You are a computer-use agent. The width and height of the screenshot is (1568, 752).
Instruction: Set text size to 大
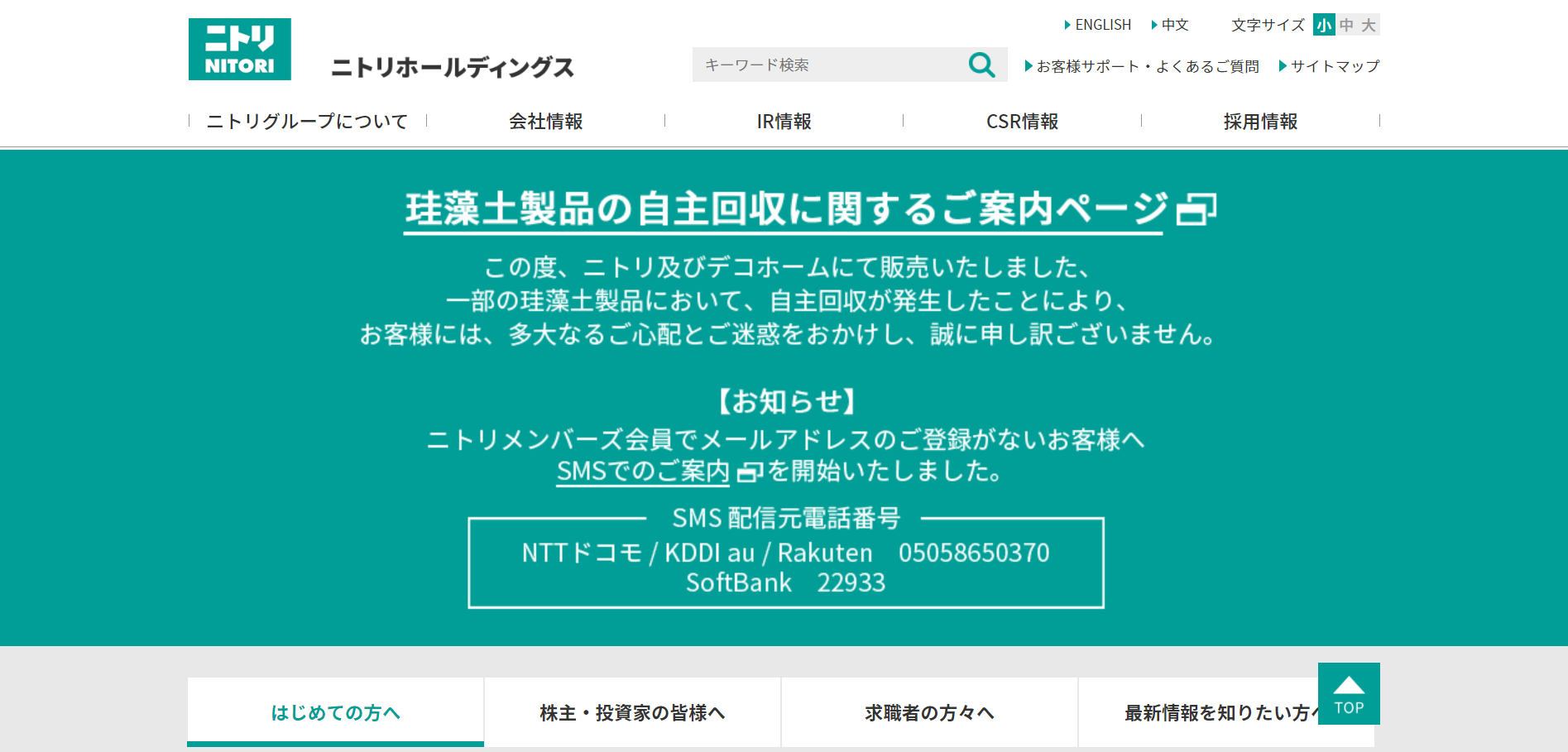[x=1369, y=25]
